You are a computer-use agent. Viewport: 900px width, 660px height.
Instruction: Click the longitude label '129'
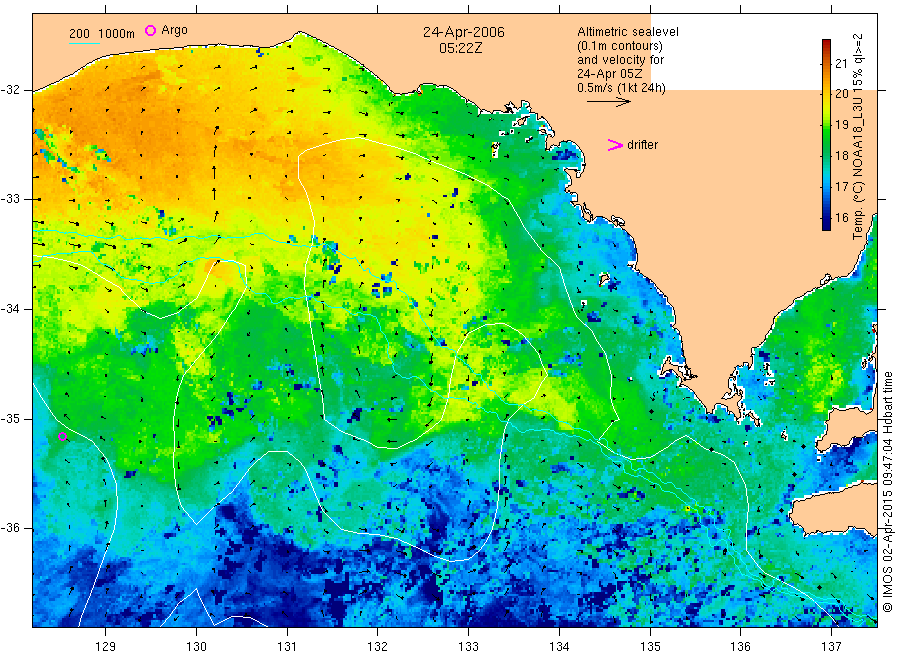click(x=106, y=647)
